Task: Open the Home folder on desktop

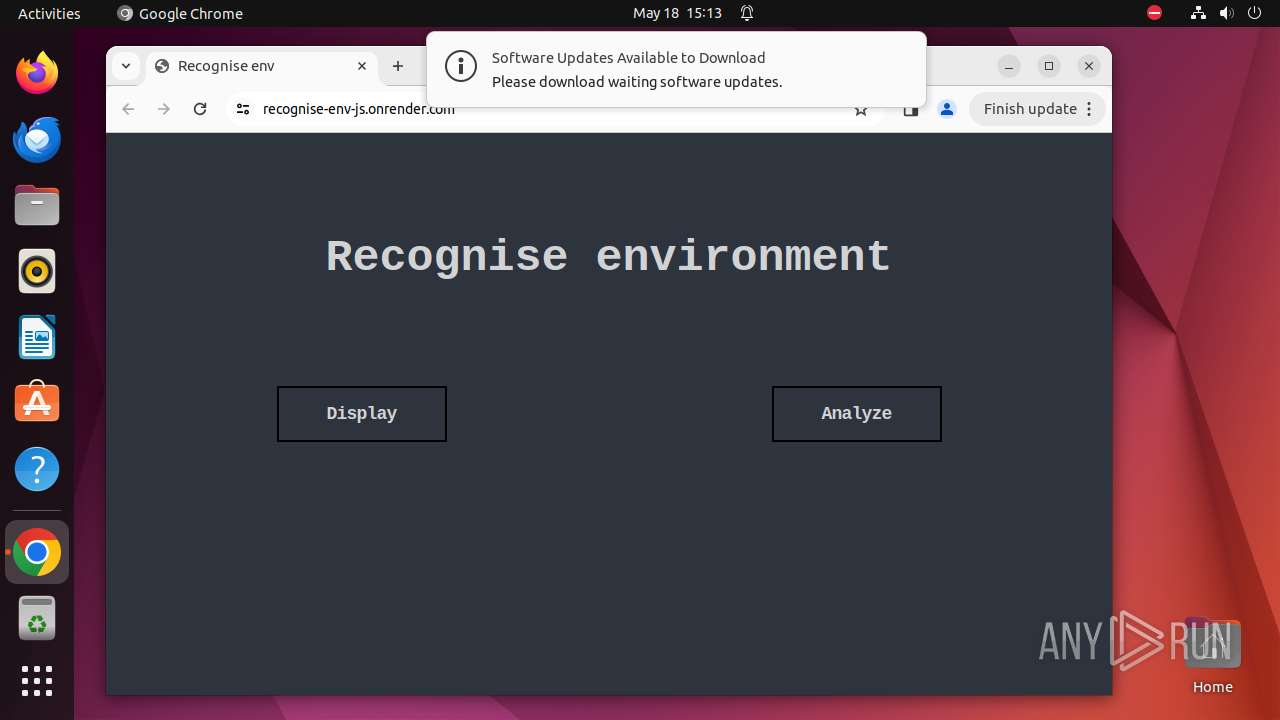Action: [x=1212, y=656]
